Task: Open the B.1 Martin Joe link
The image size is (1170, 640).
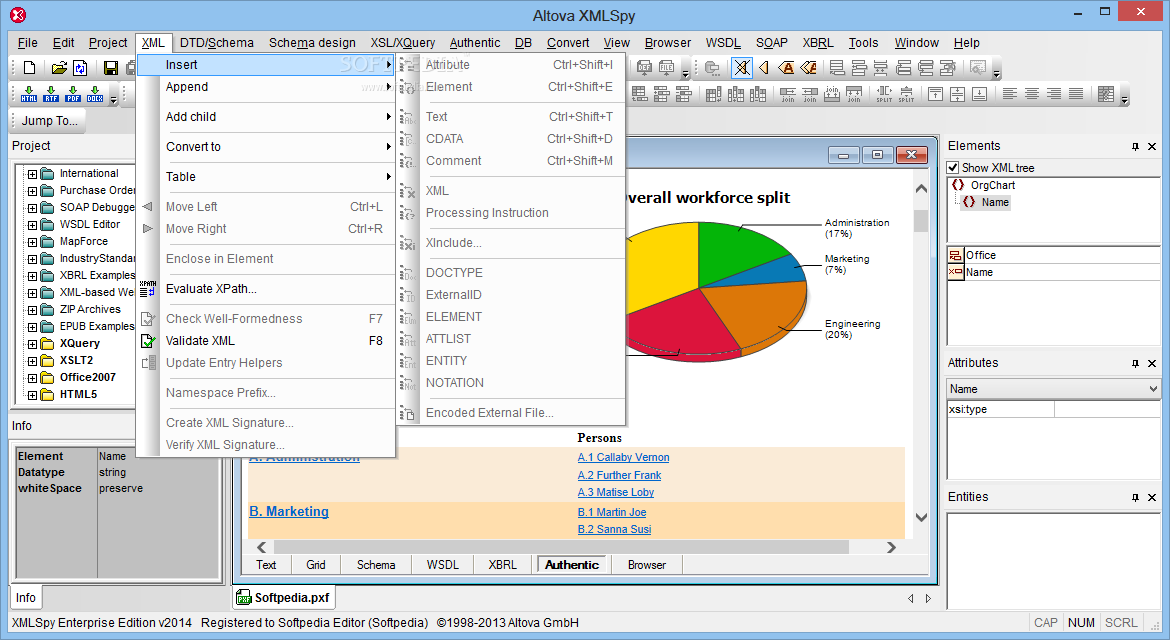Action: click(612, 512)
